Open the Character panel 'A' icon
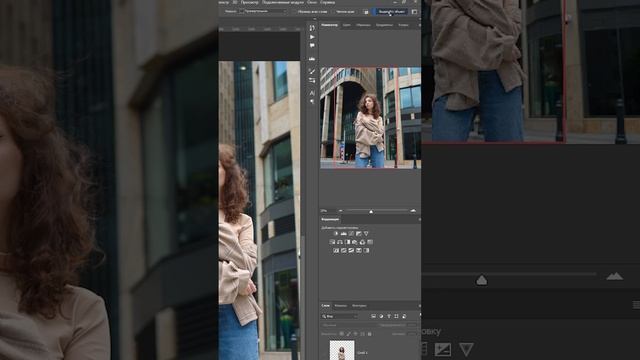This screenshot has height=360, width=640. (312, 93)
